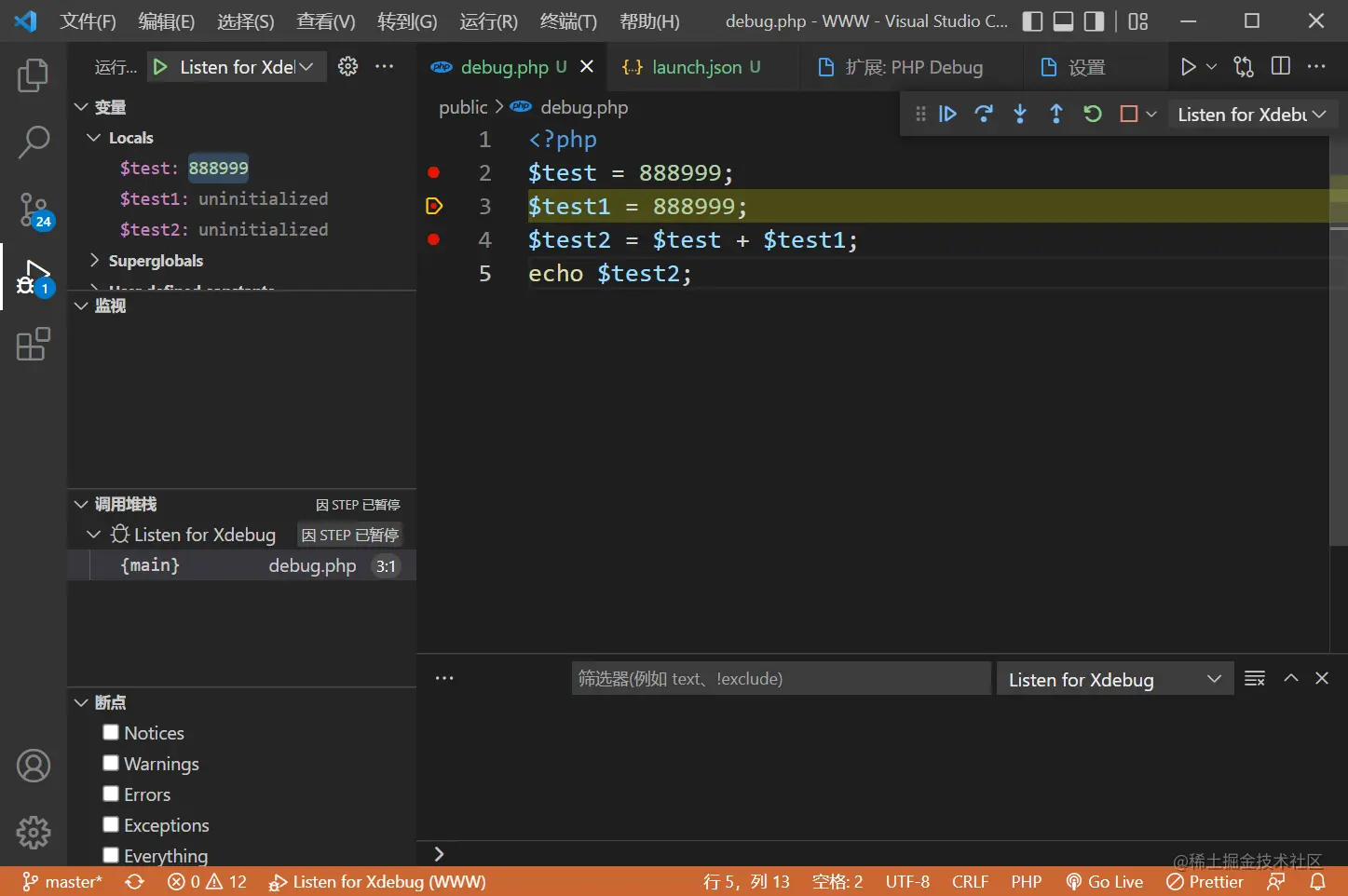Toggle secondary side bar layout icon
This screenshot has height=896, width=1348.
click(x=1095, y=21)
